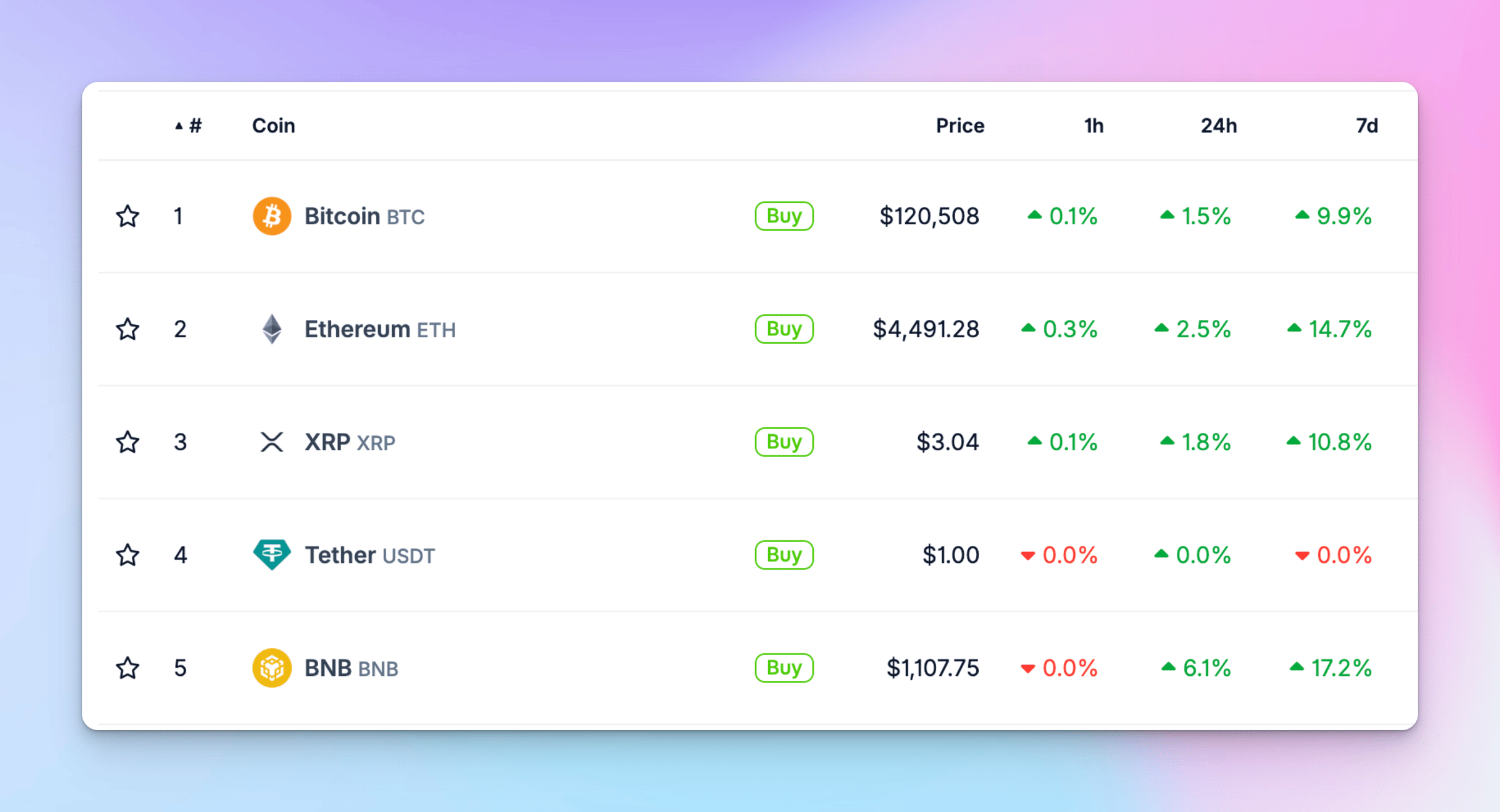This screenshot has width=1500, height=812.
Task: Add Tether to favorites via star
Action: point(127,555)
